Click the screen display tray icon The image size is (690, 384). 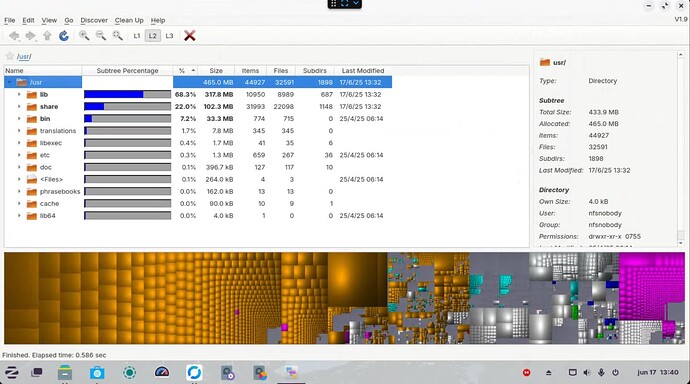click(572, 373)
